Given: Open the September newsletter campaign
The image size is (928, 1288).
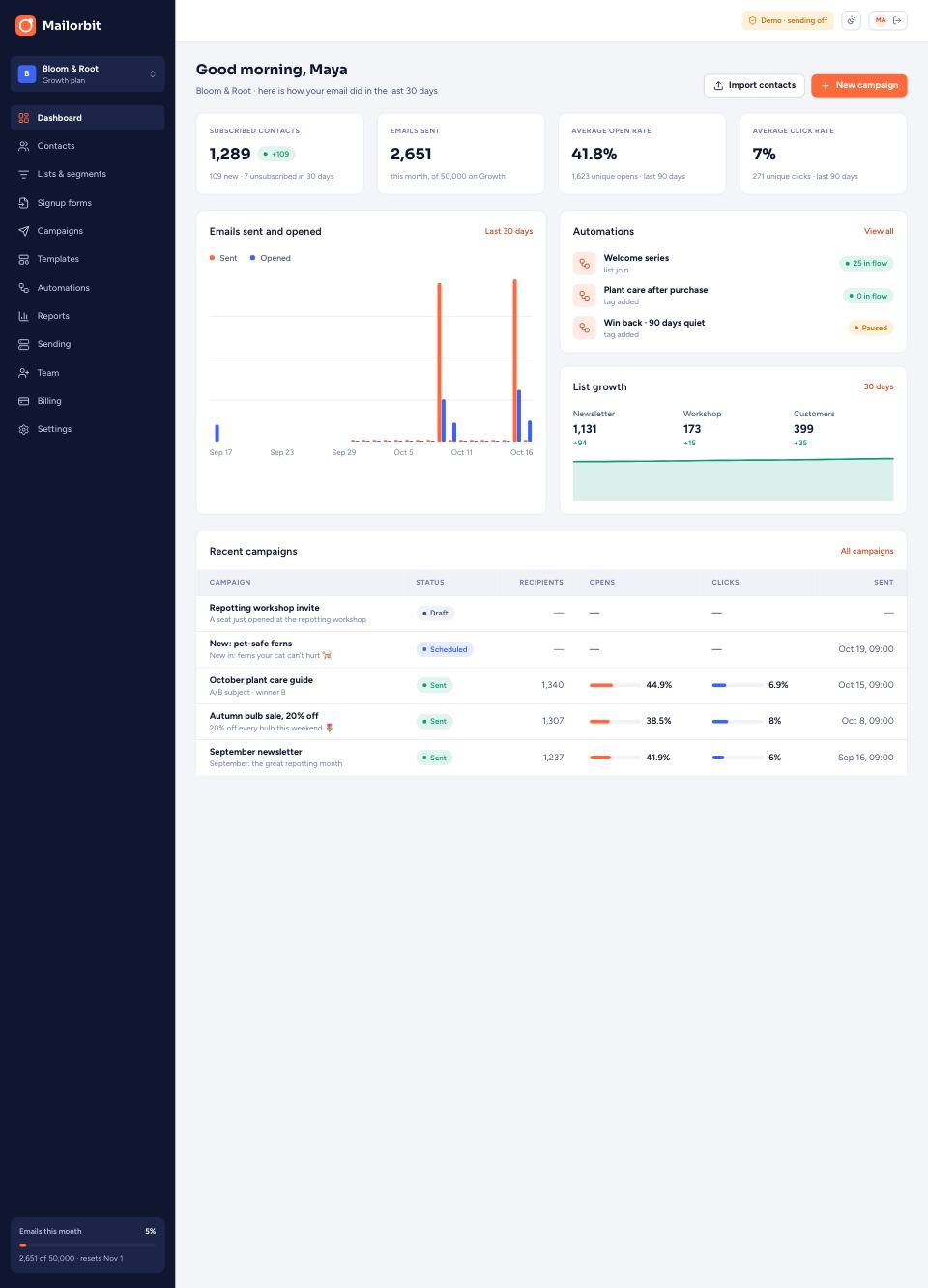Looking at the screenshot, I should 255,752.
